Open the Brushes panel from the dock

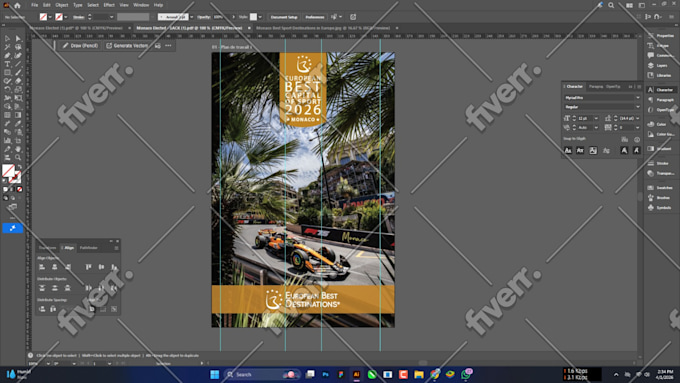[659, 198]
